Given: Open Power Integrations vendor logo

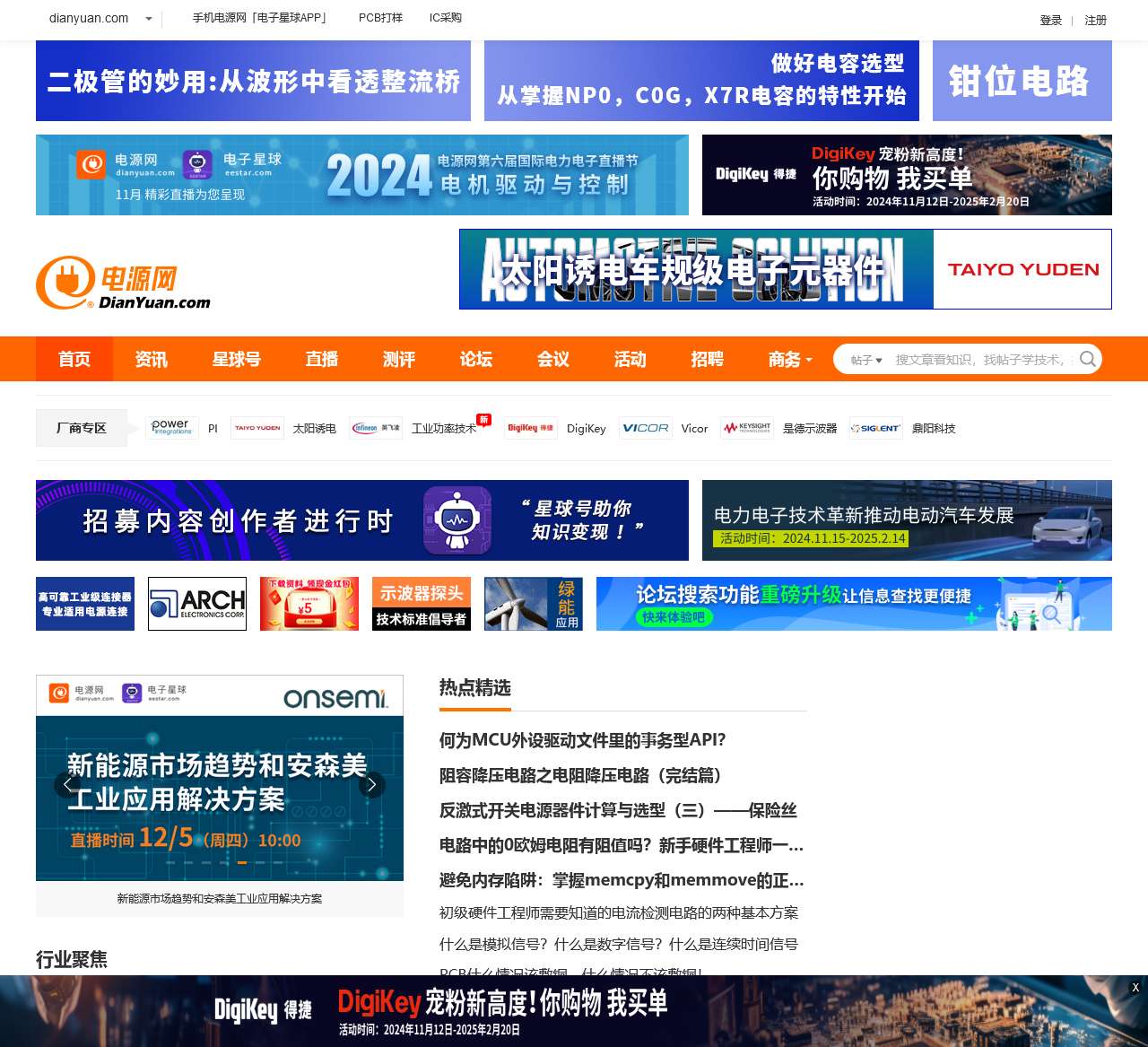Looking at the screenshot, I should pyautogui.click(x=172, y=428).
